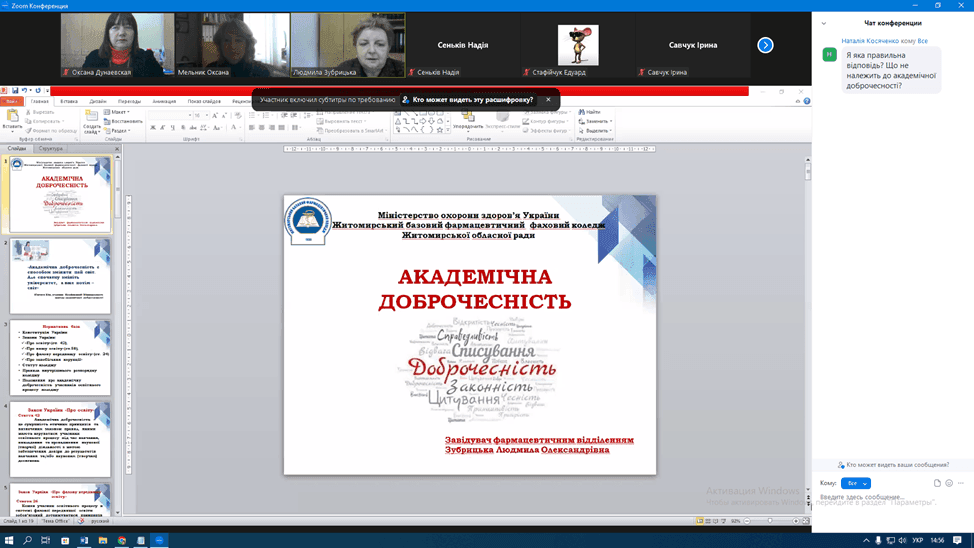974x548 pixels.
Task: Open the Дизайн ribbon tab
Action: pos(98,101)
